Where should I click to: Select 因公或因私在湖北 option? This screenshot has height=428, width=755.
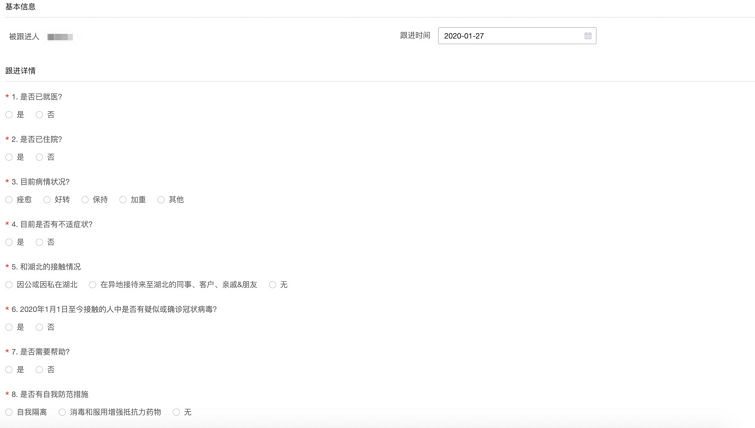[x=9, y=285]
